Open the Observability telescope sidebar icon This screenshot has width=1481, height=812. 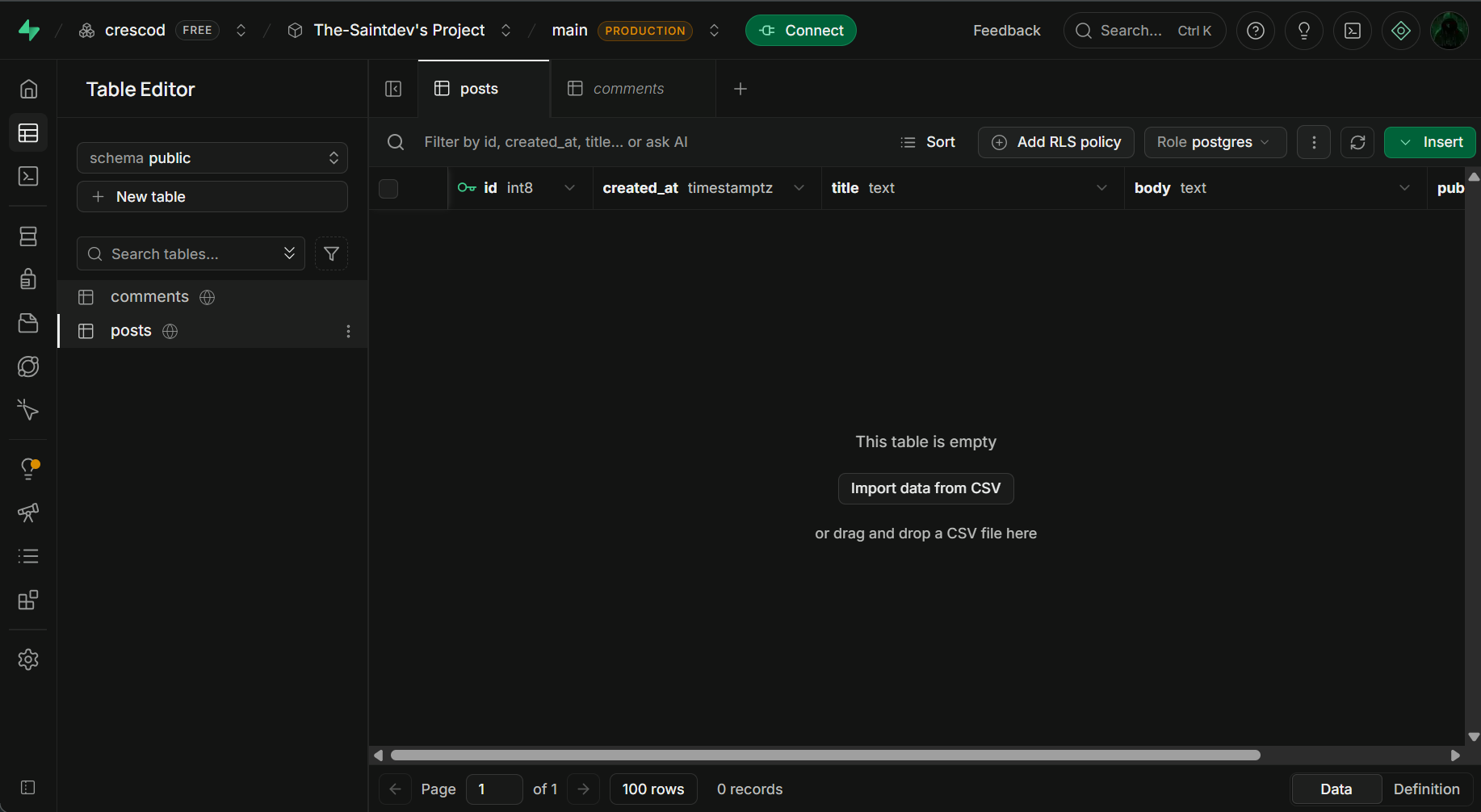[x=28, y=513]
